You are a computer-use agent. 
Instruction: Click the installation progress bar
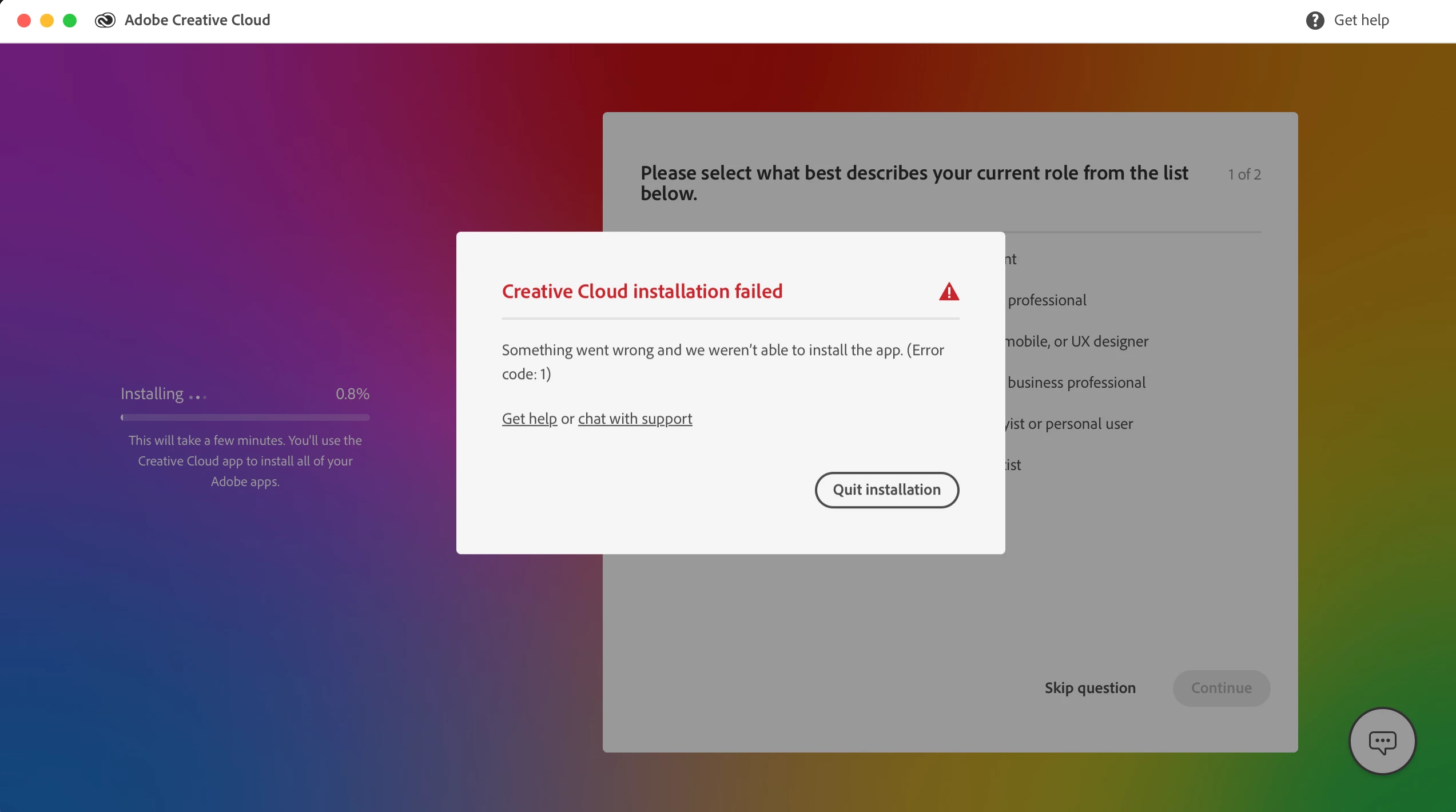coord(245,417)
